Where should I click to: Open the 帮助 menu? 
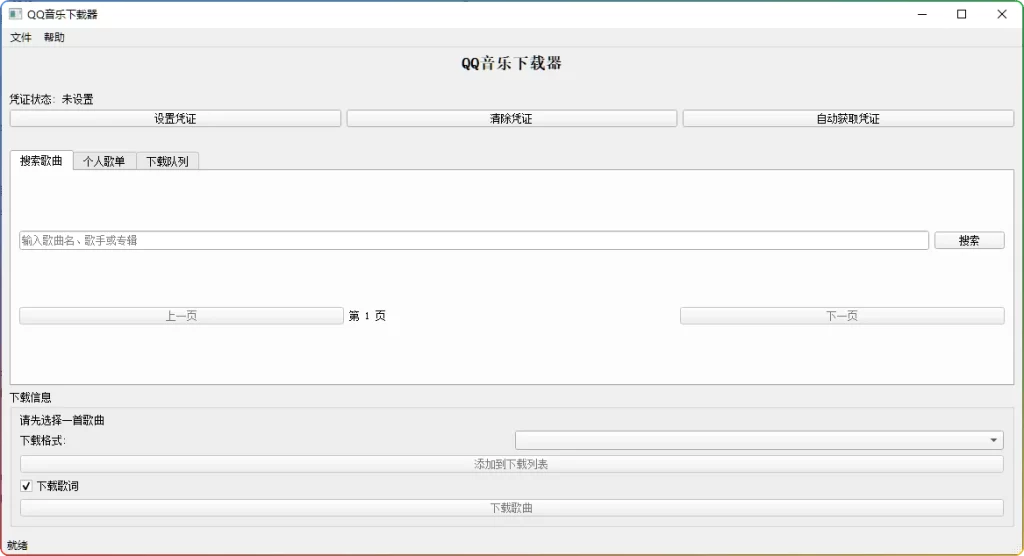[x=54, y=37]
